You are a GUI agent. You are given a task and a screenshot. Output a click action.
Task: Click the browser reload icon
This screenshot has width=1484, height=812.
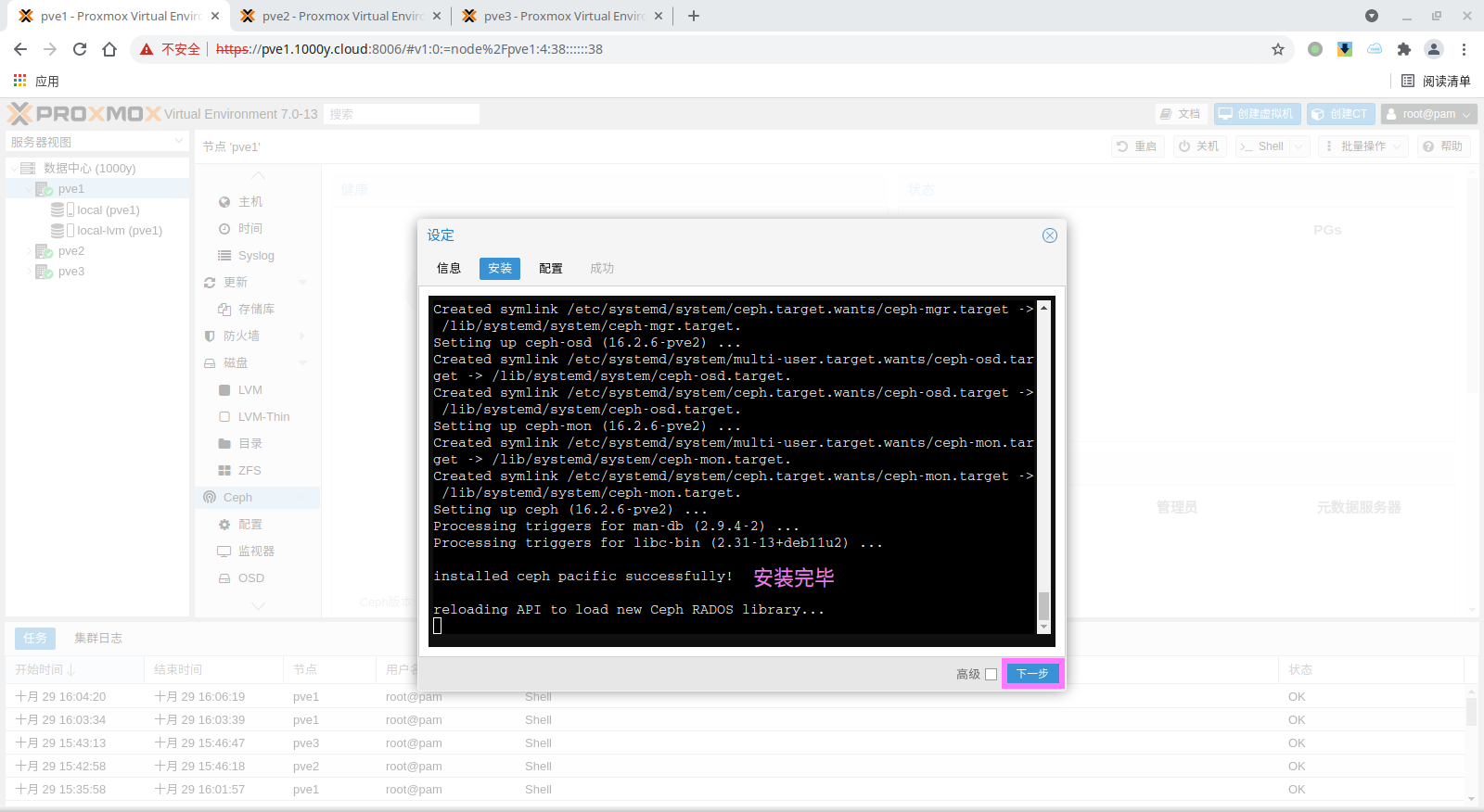[x=80, y=49]
